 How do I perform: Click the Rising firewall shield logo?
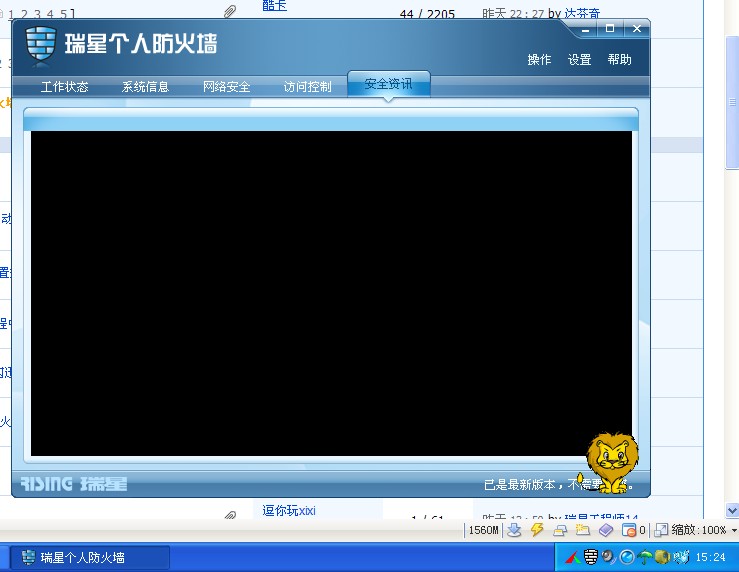[41, 44]
